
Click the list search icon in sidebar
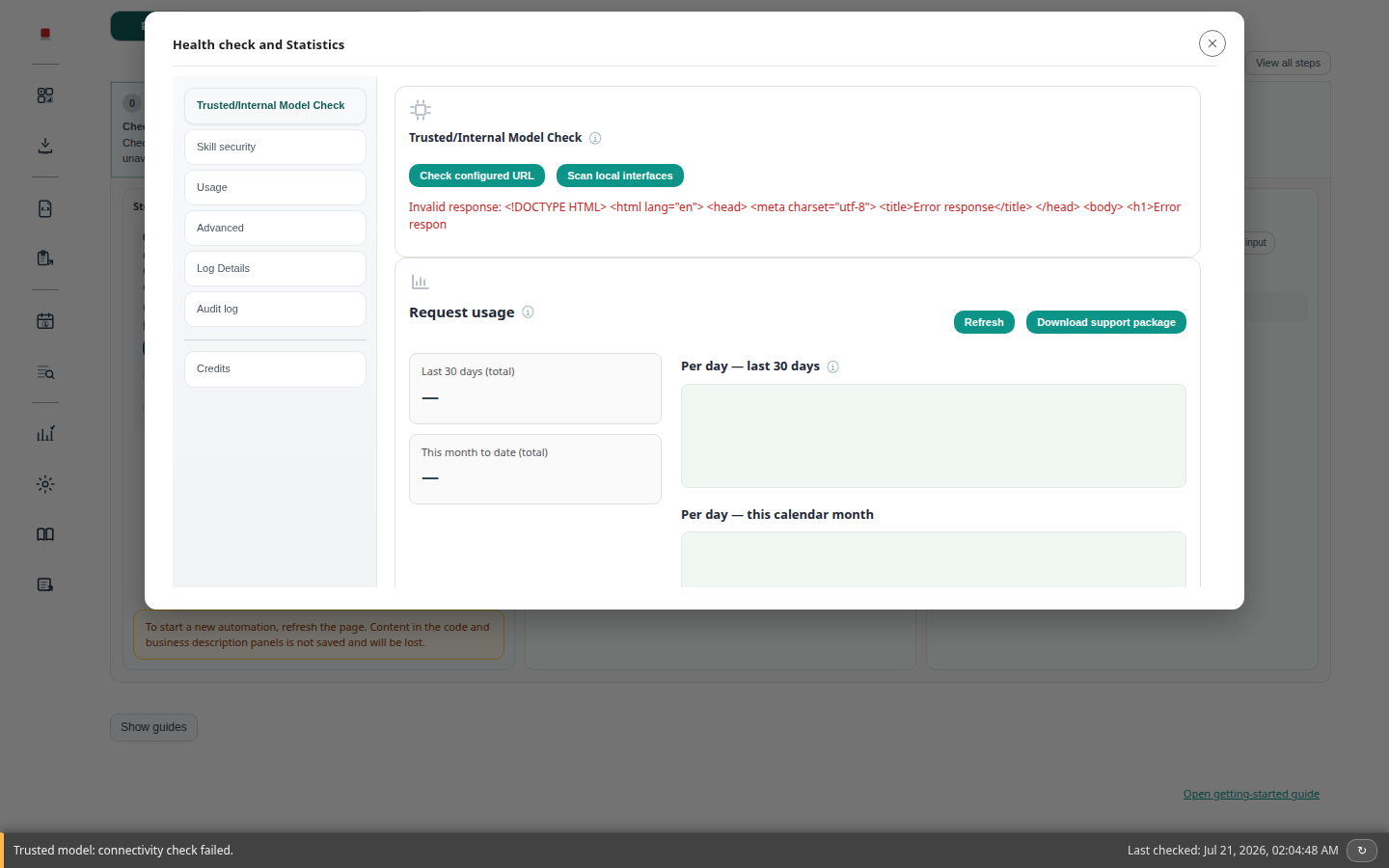point(45,371)
